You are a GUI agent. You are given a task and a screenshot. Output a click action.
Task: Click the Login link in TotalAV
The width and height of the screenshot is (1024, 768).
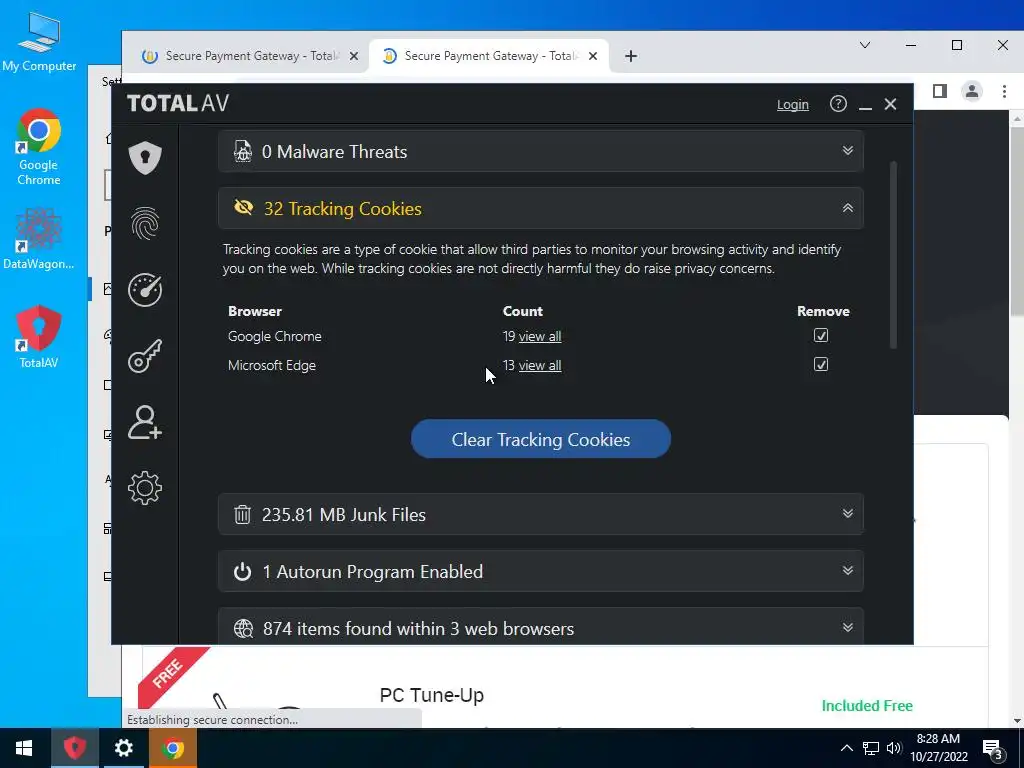click(793, 104)
